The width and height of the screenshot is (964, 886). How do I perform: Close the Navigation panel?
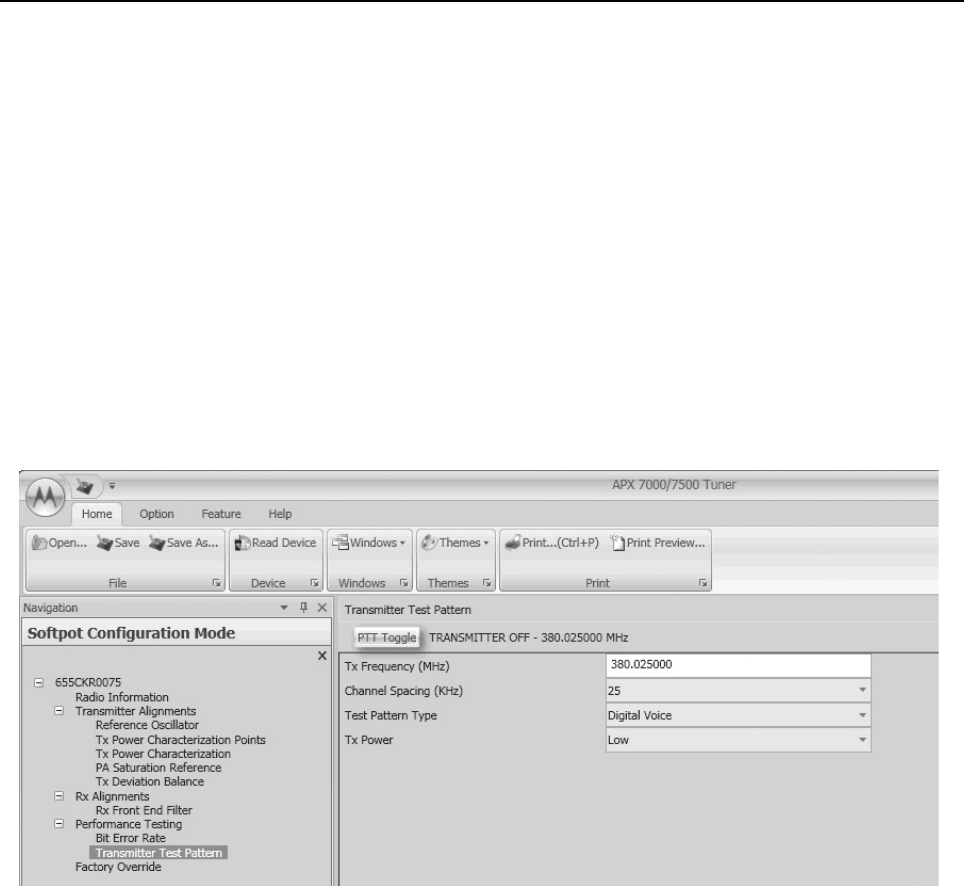point(322,607)
